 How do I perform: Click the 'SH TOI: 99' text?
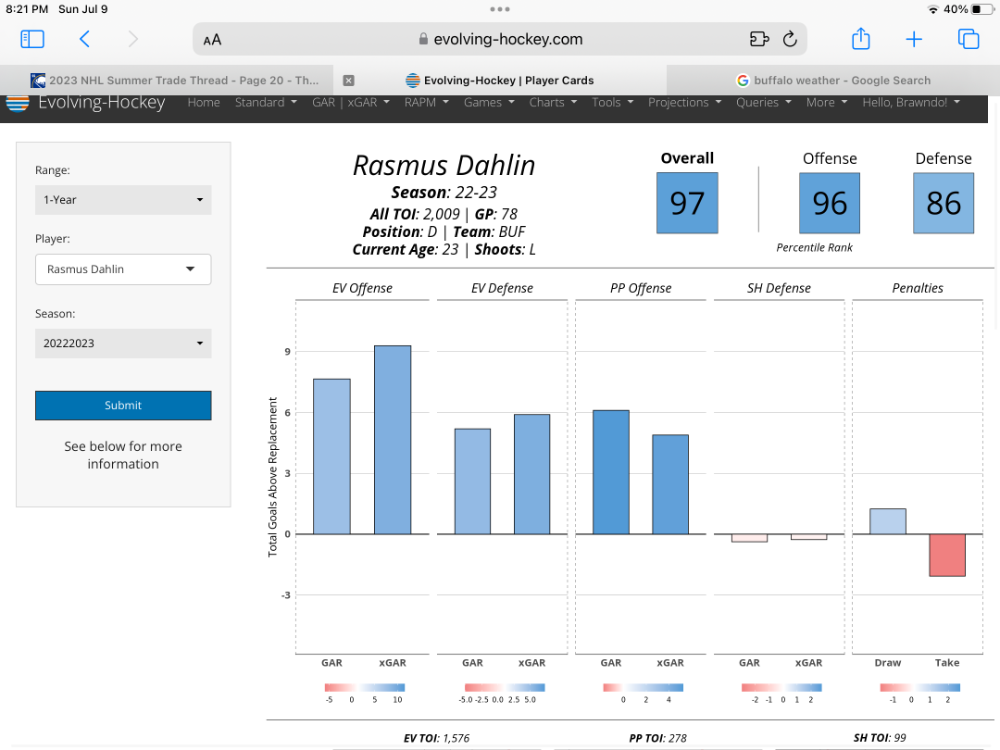879,737
